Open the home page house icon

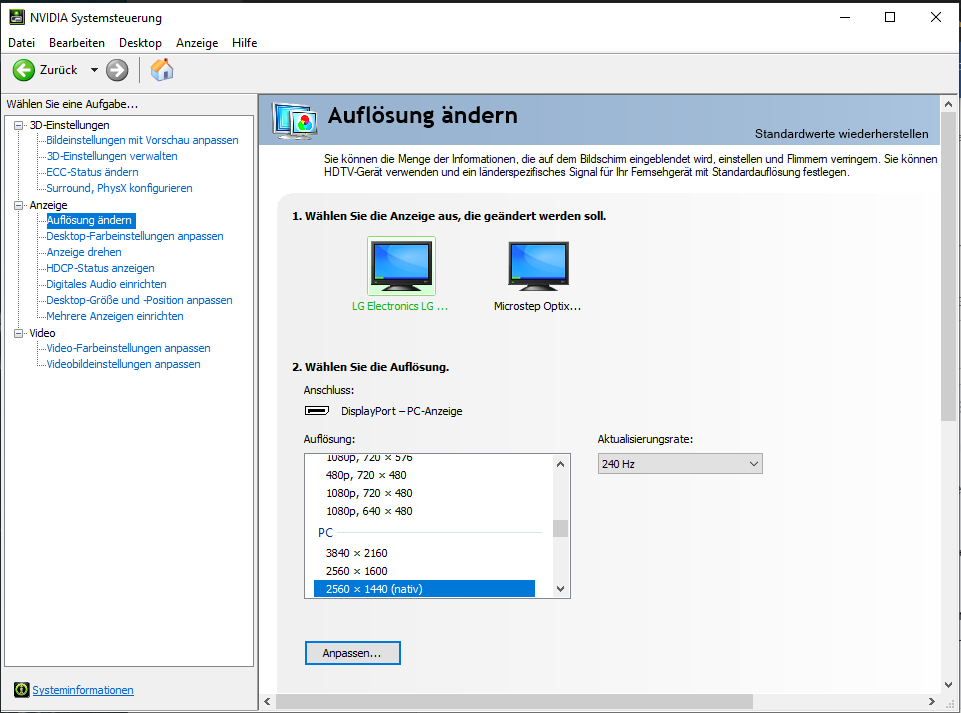[162, 70]
